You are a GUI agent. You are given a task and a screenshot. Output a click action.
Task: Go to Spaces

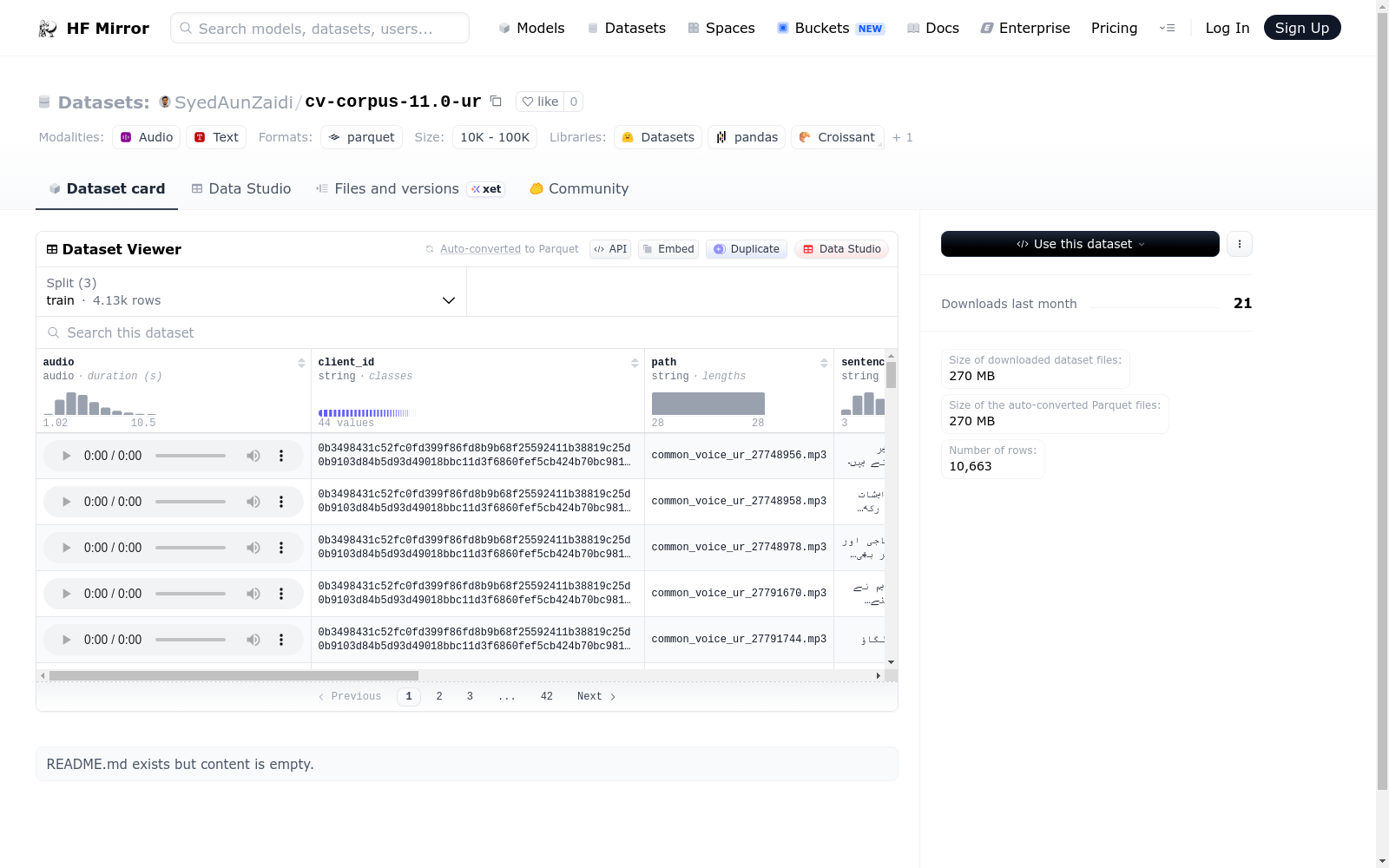721,29
